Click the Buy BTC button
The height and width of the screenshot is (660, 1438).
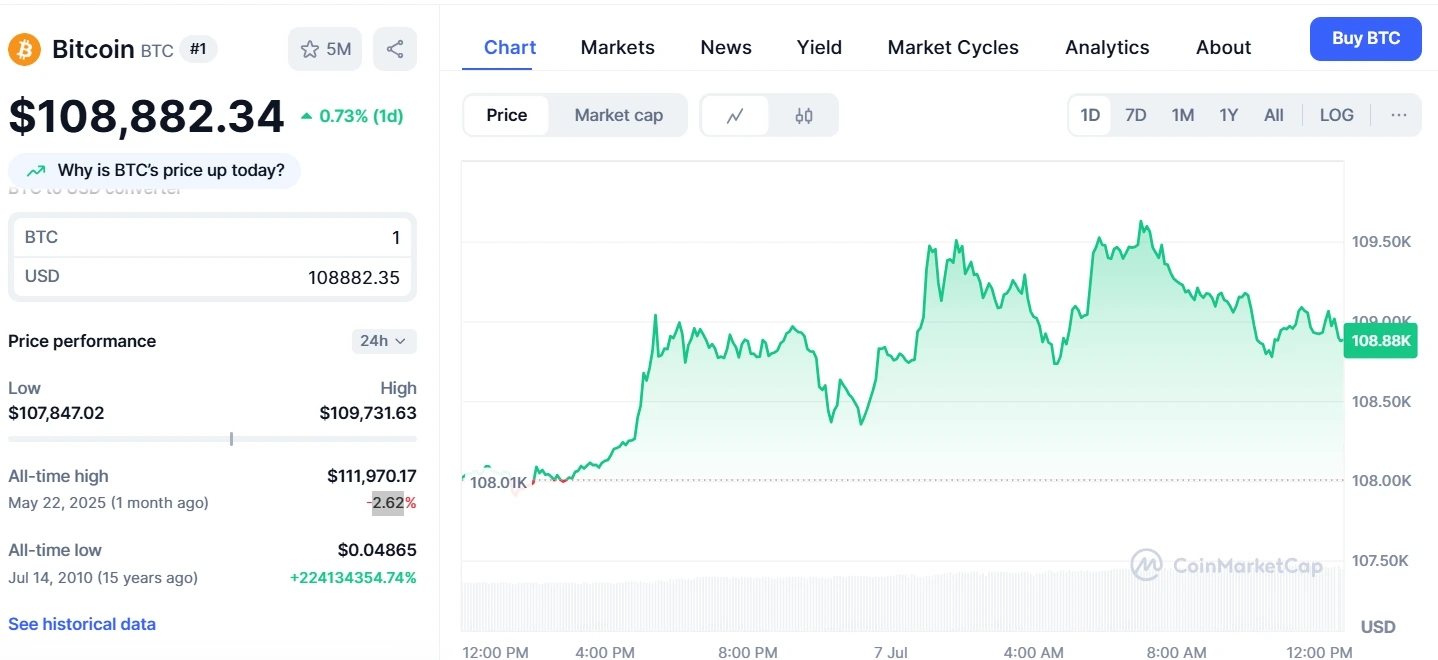1366,39
